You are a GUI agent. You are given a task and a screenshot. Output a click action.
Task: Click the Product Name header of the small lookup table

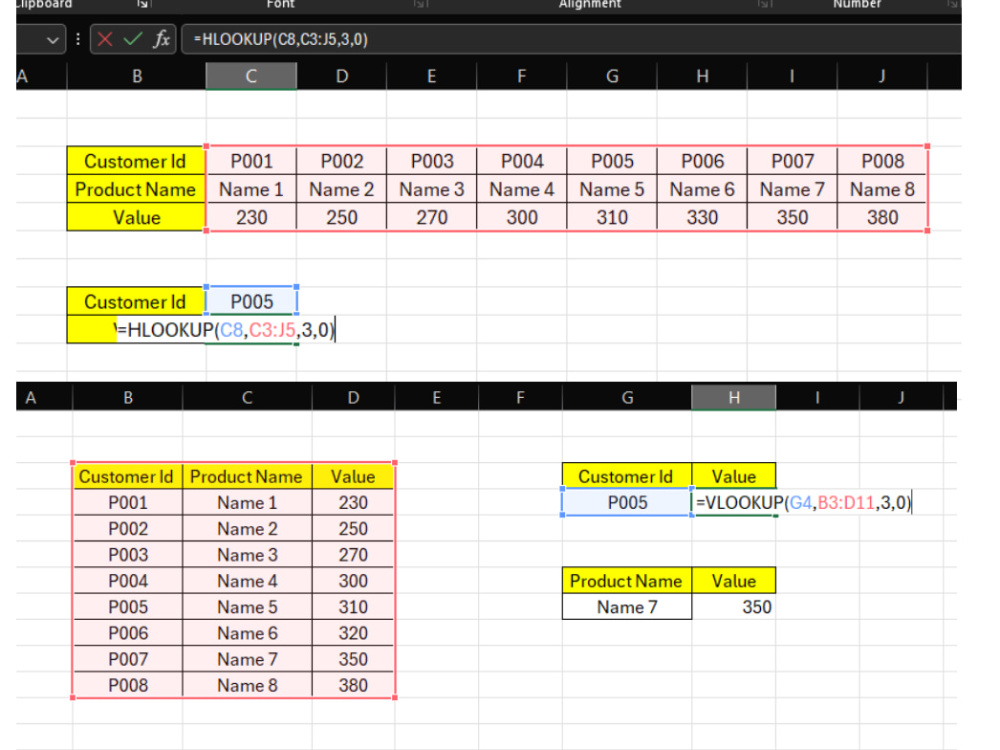(x=626, y=581)
